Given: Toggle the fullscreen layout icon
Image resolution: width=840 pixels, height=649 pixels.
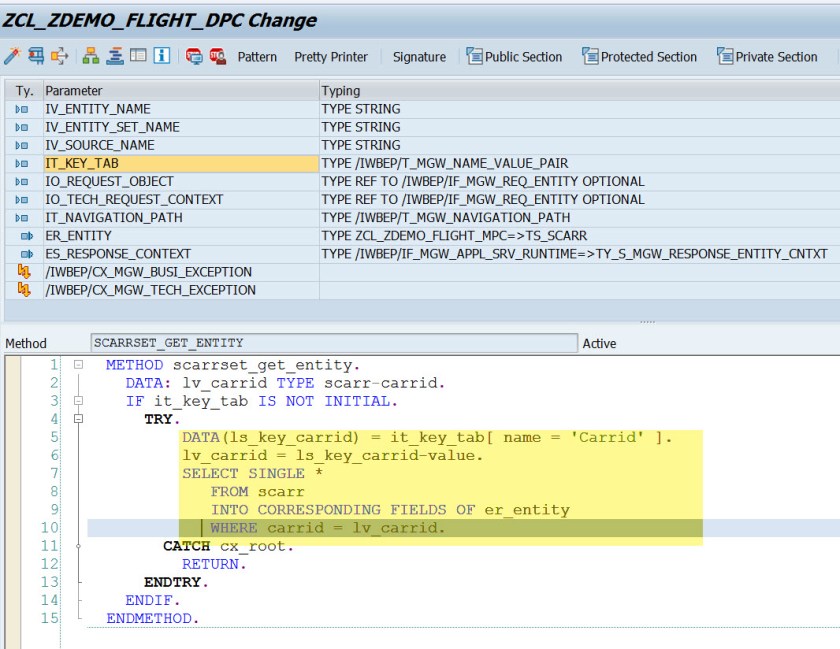Looking at the screenshot, I should (x=138, y=55).
